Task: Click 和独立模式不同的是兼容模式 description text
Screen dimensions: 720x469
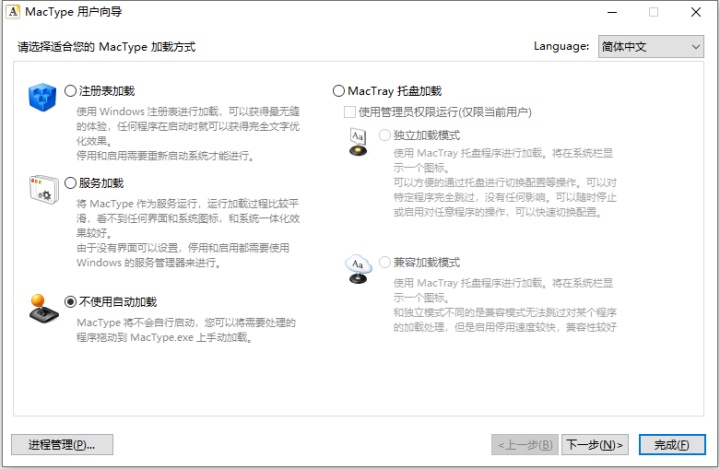Action: tap(505, 320)
